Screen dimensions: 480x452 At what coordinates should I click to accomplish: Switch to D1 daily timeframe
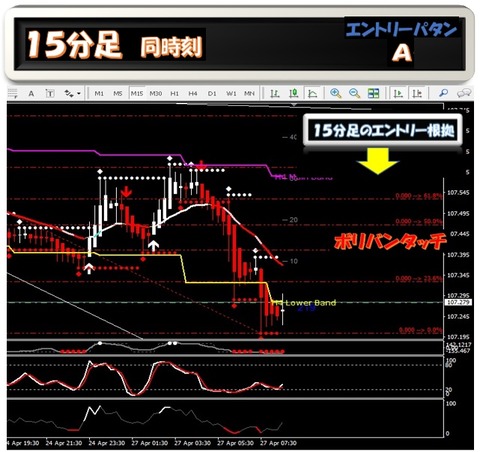coord(212,94)
